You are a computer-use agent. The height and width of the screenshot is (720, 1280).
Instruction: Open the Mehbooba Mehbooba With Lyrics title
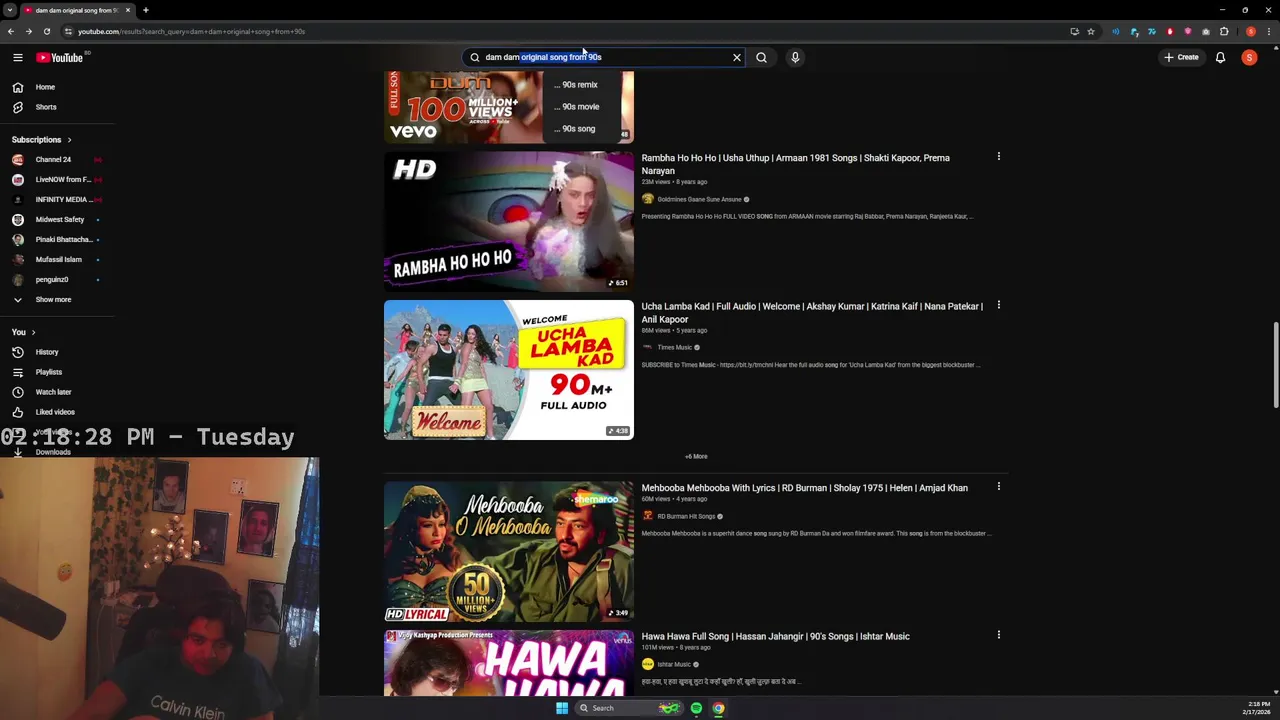click(x=804, y=488)
